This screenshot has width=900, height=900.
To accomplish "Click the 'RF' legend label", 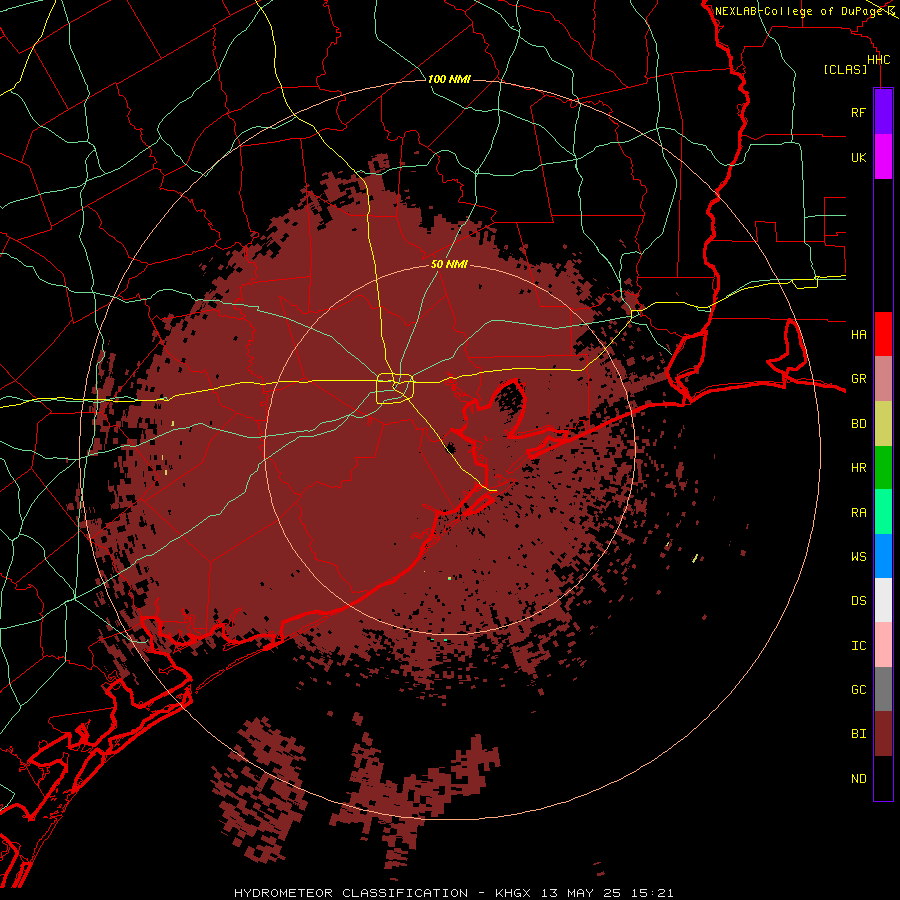I will [x=858, y=112].
